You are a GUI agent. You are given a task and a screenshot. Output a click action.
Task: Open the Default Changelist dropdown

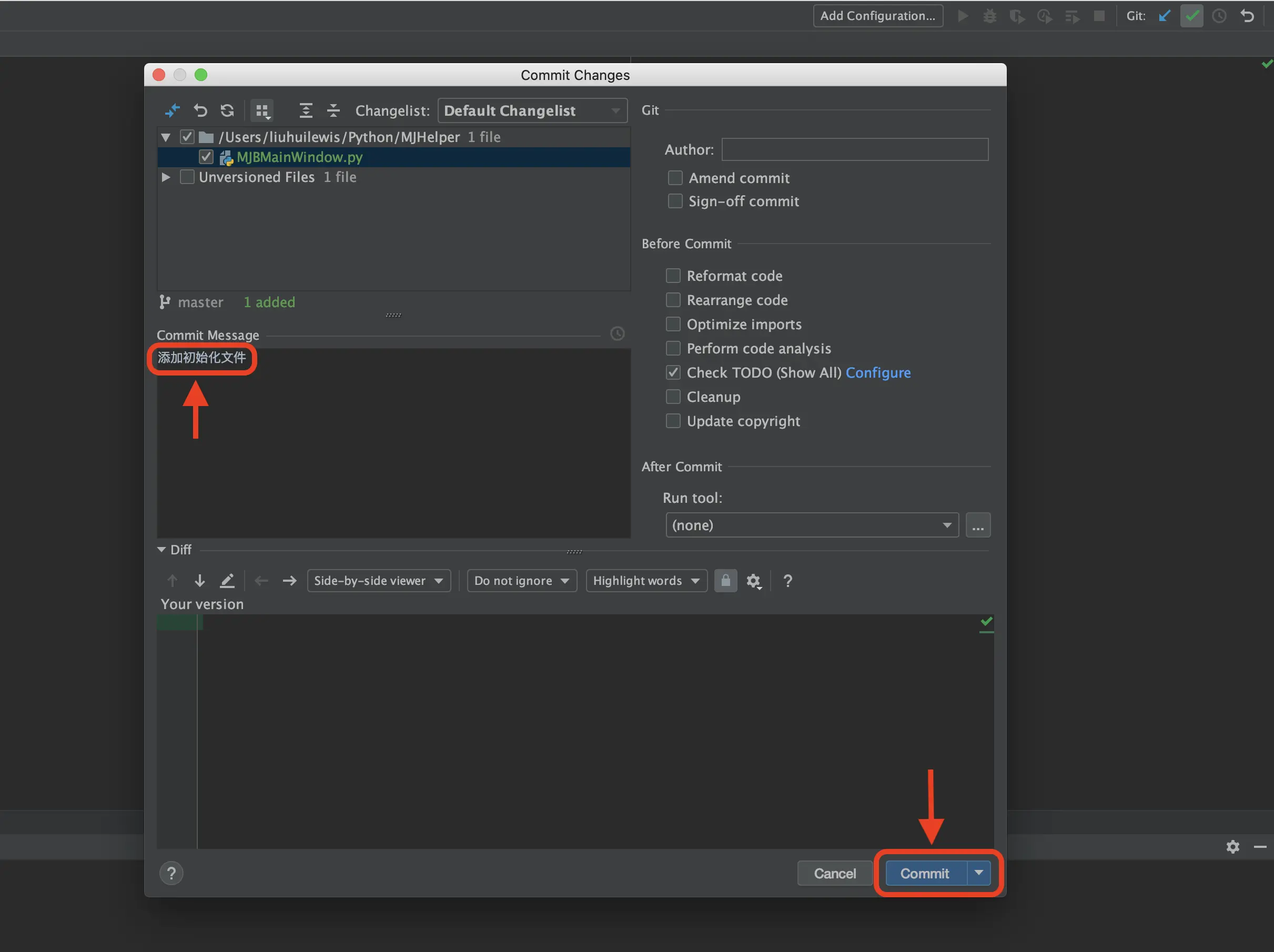(x=532, y=110)
